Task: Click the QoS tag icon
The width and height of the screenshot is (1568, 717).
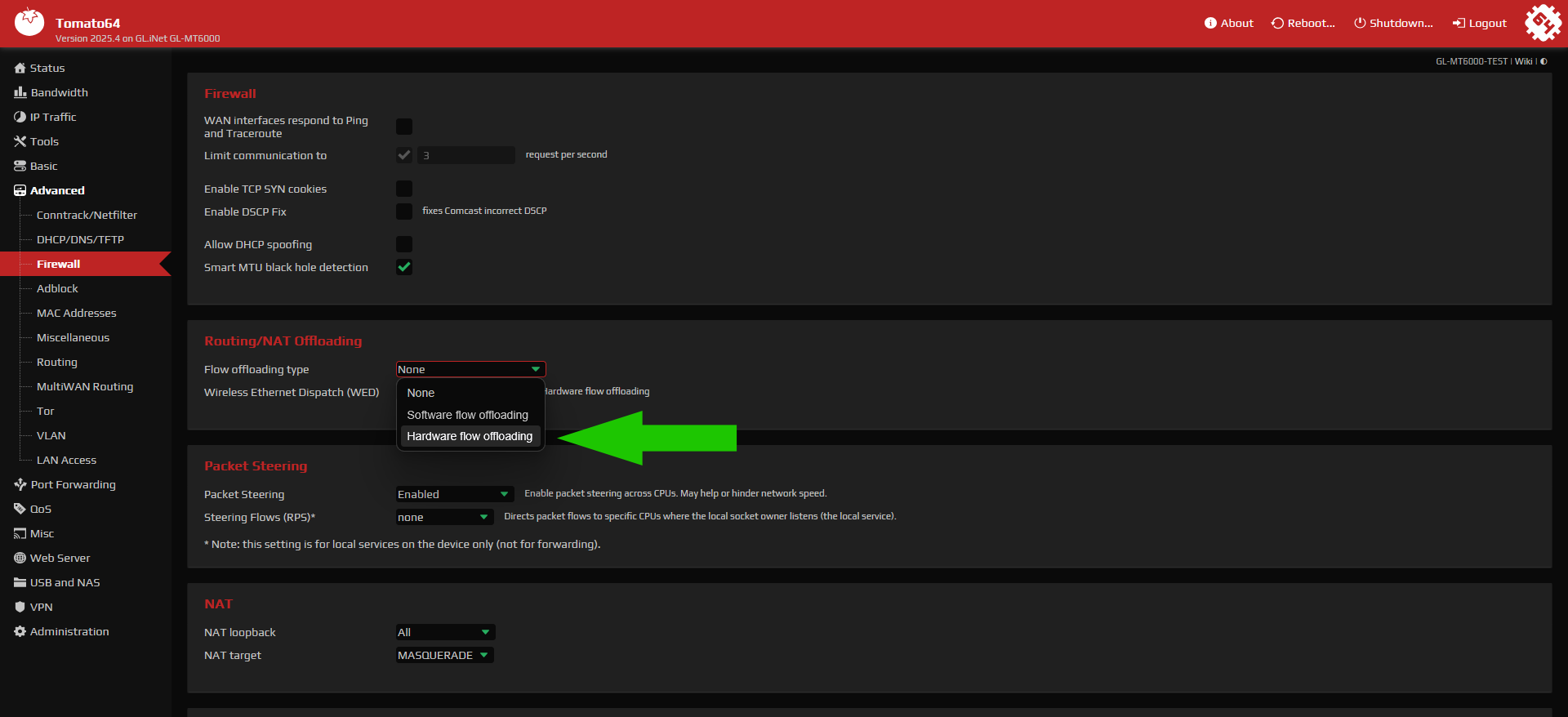Action: pos(20,509)
